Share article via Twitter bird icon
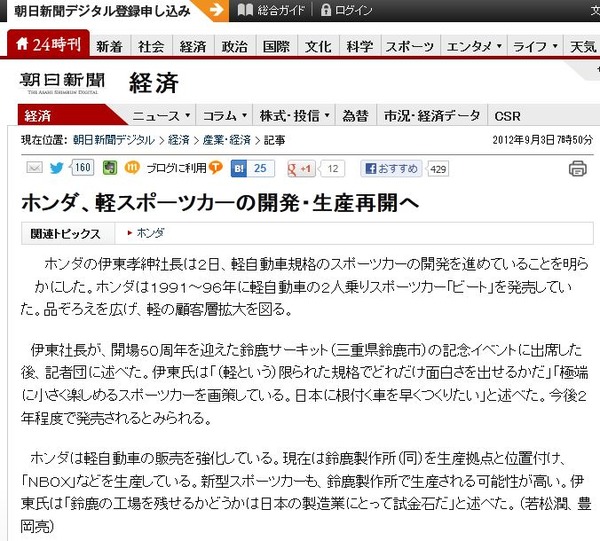 pyautogui.click(x=57, y=168)
